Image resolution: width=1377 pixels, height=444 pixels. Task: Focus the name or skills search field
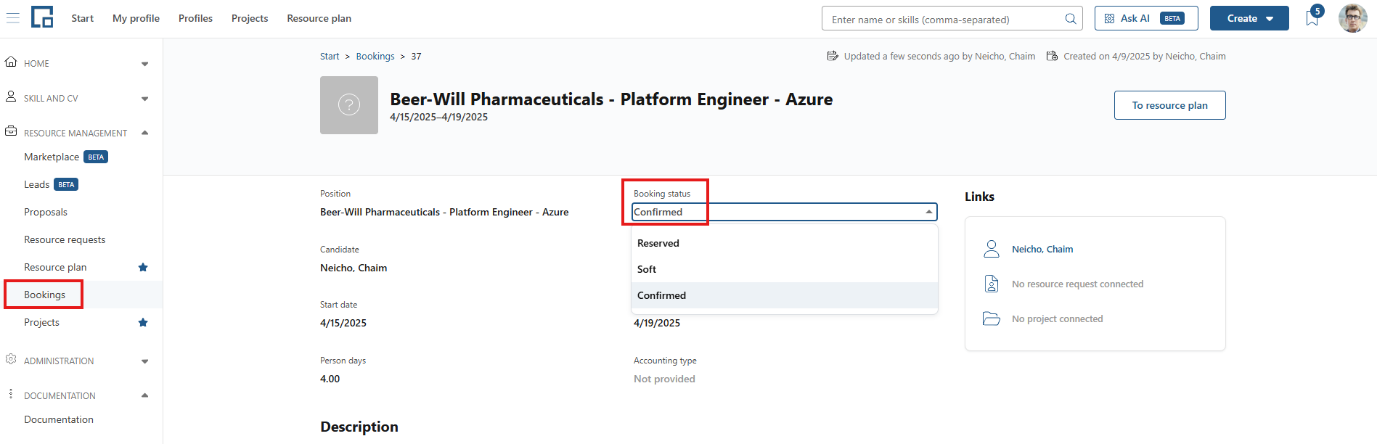pyautogui.click(x=943, y=19)
